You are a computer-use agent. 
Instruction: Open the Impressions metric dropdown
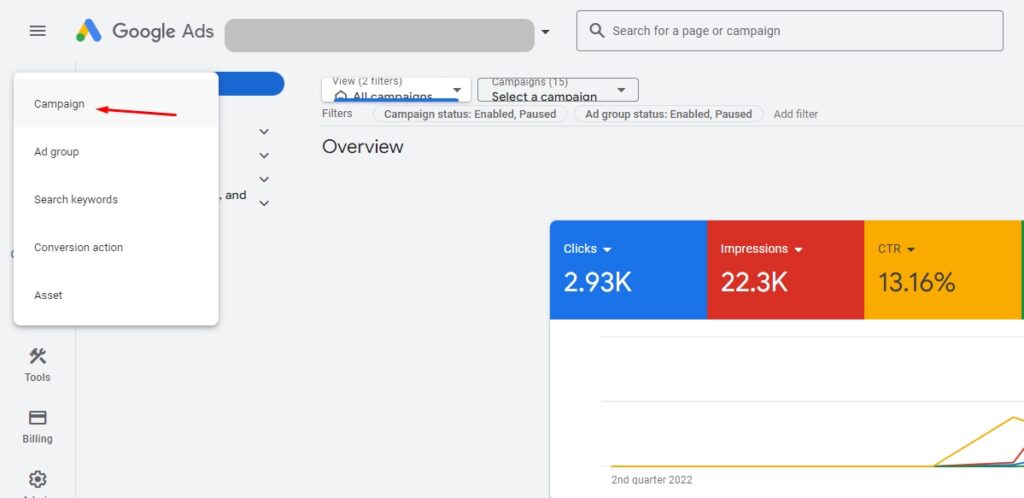point(798,249)
